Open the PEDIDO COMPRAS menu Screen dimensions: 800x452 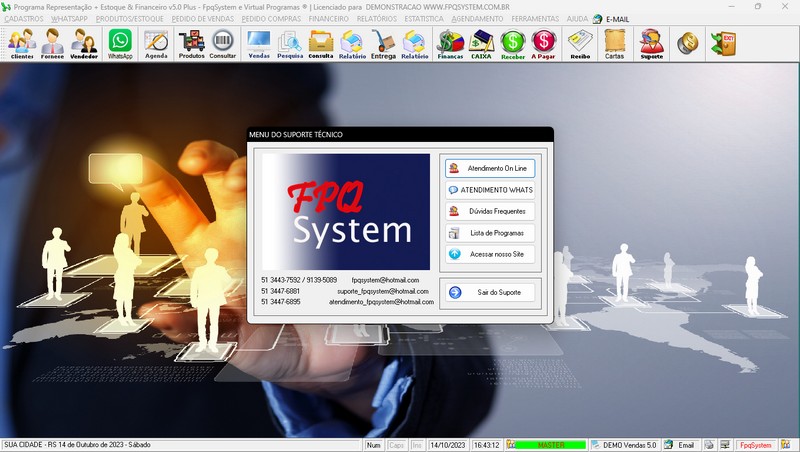(x=271, y=19)
